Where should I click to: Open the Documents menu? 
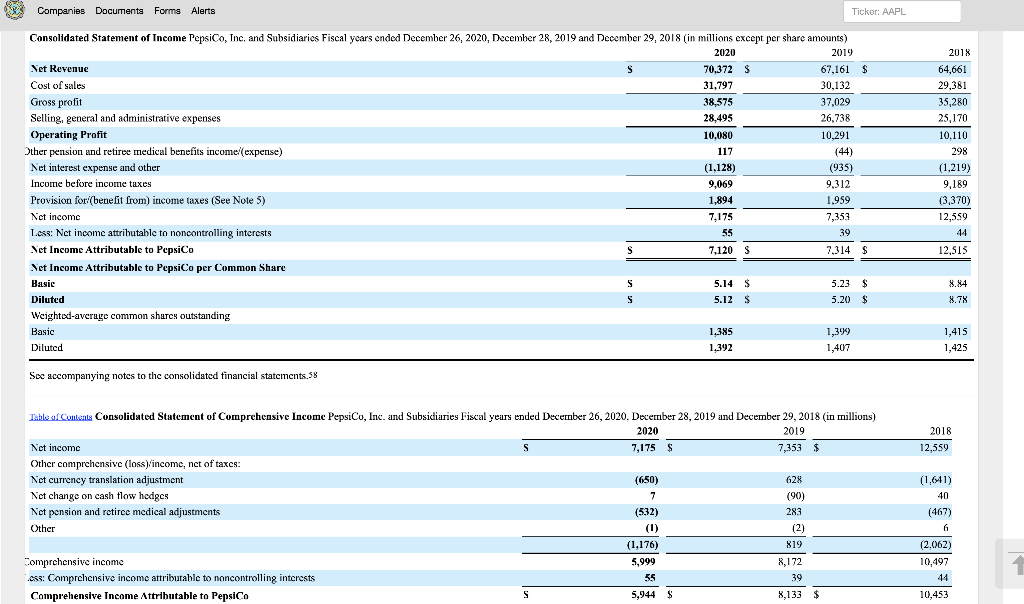(120, 11)
